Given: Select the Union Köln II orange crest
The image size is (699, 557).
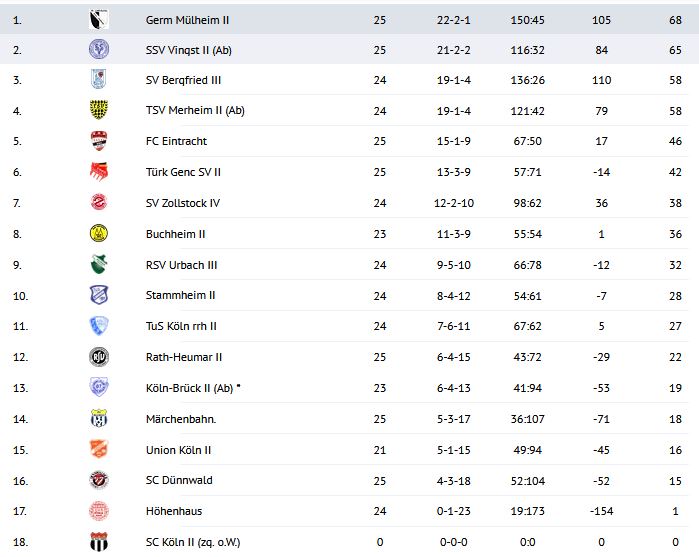Looking at the screenshot, I should [x=99, y=450].
